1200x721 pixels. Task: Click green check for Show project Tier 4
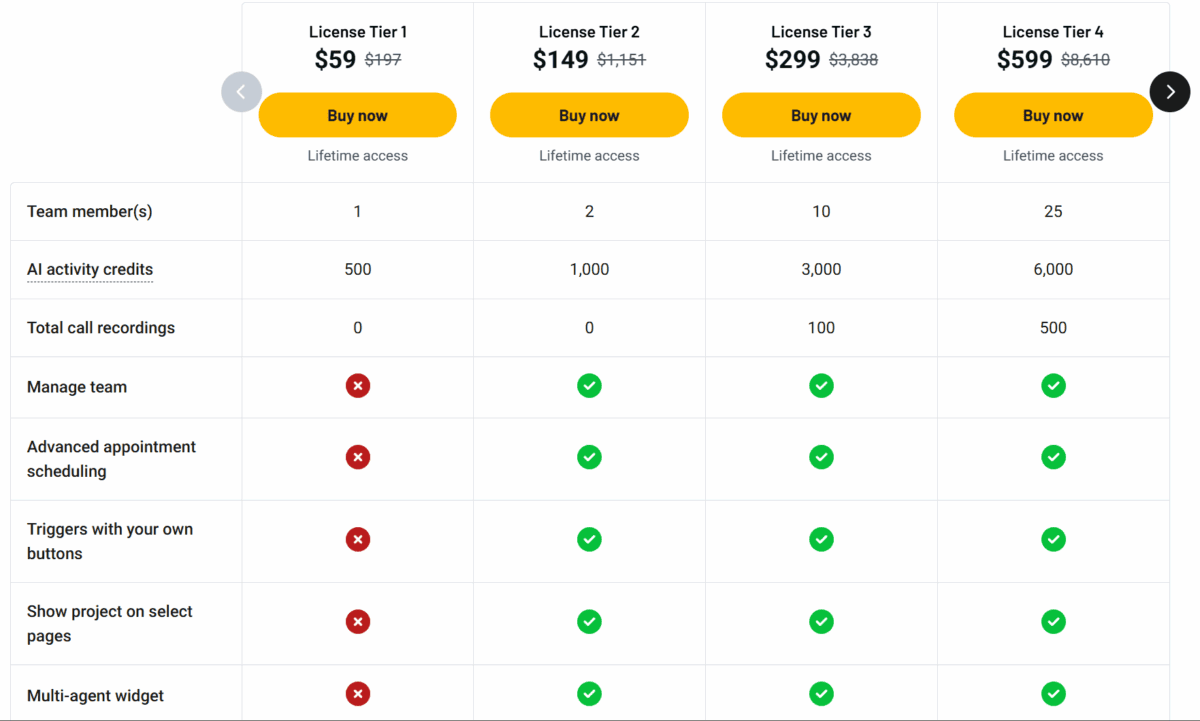coord(1053,622)
